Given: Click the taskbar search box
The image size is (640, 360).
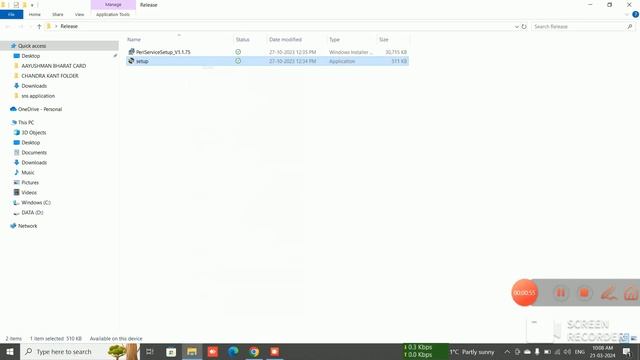Looking at the screenshot, I should (x=80, y=351).
